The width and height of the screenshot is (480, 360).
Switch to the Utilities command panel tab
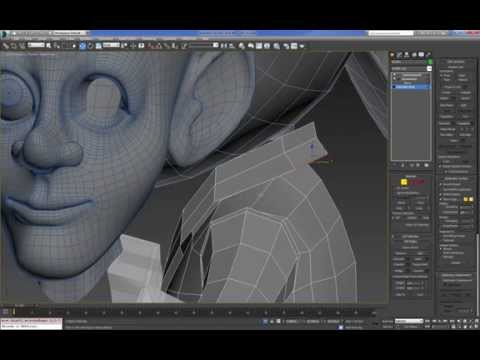click(x=429, y=54)
